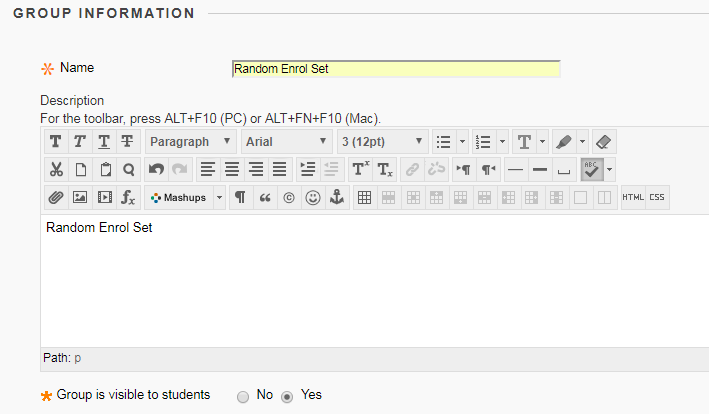Toggle the ABC spell check button

coord(592,170)
